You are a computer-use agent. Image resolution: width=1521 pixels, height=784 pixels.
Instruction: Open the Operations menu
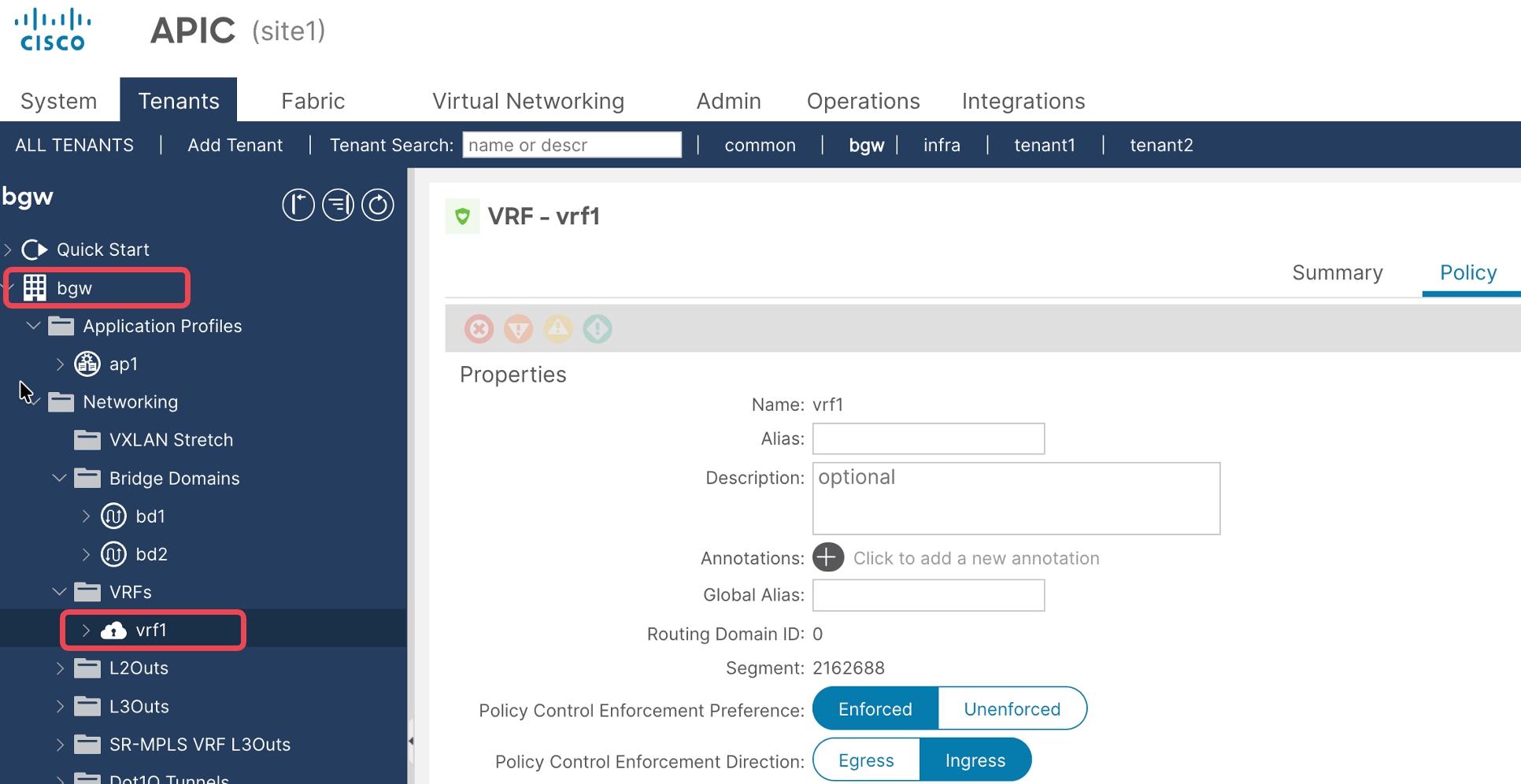tap(863, 101)
